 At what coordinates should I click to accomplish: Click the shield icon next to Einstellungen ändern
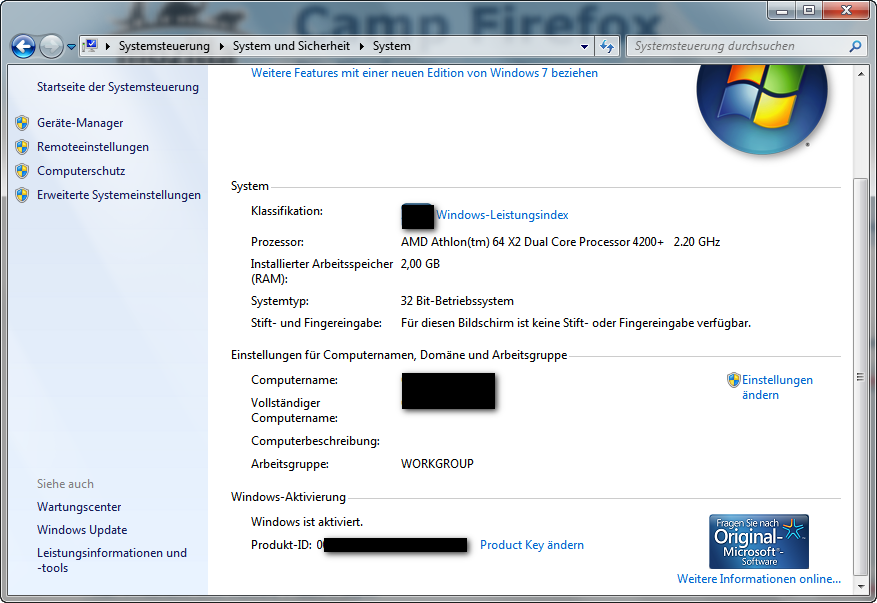click(734, 380)
